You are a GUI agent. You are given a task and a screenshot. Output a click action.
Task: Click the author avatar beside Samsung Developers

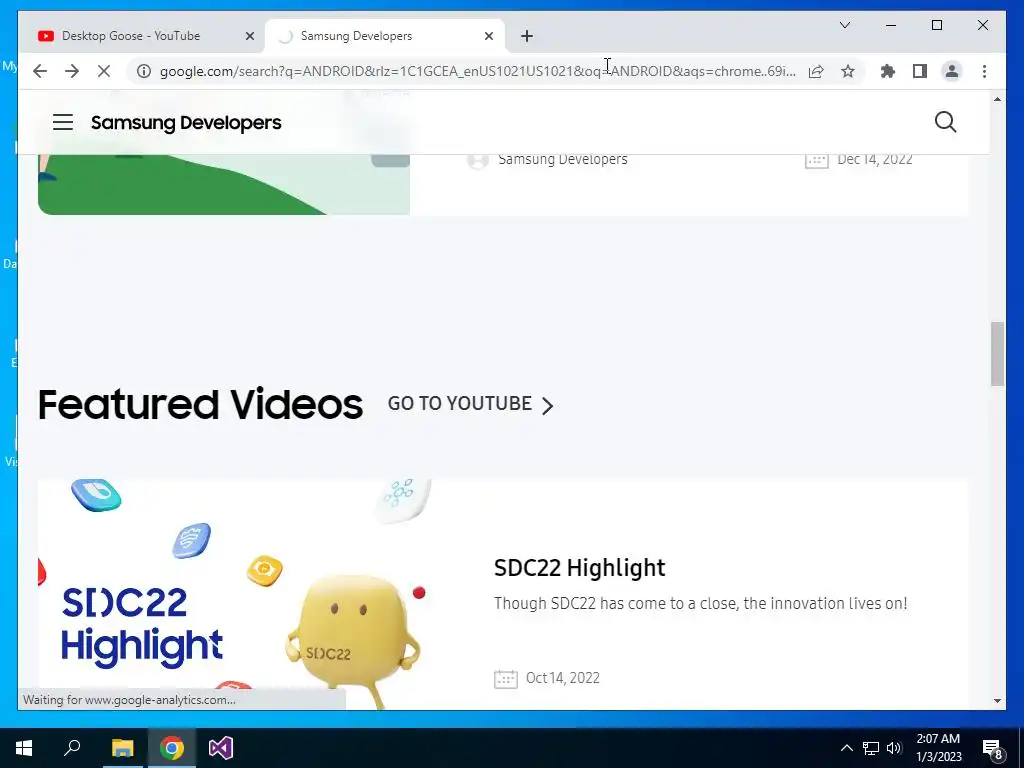click(477, 160)
